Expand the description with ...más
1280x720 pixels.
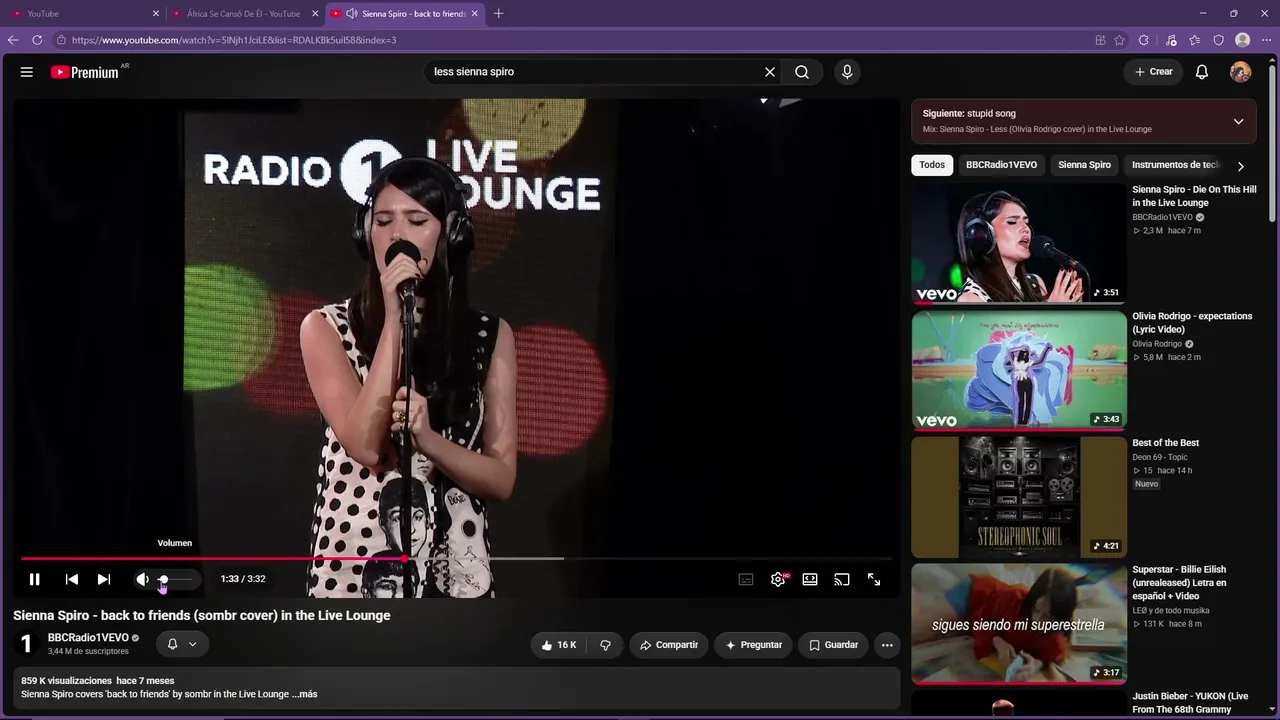pyautogui.click(x=304, y=694)
